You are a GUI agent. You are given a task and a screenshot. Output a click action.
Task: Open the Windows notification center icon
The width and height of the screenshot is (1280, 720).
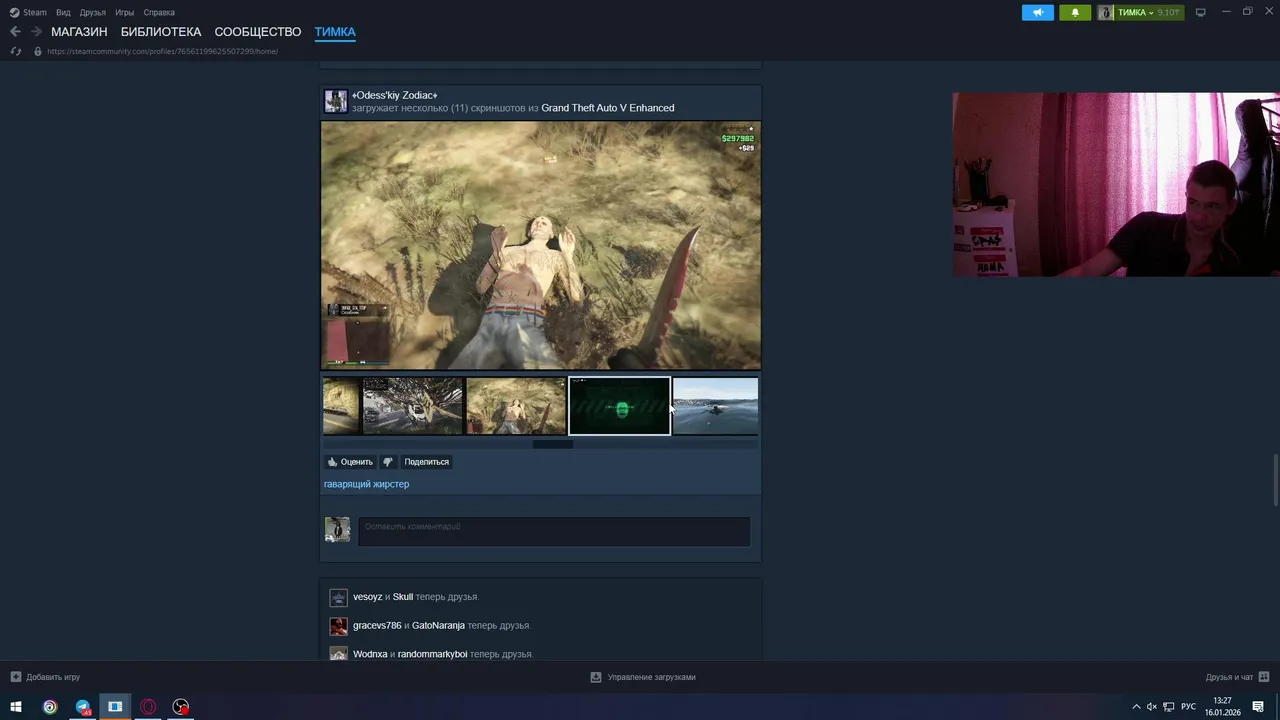click(x=1258, y=707)
